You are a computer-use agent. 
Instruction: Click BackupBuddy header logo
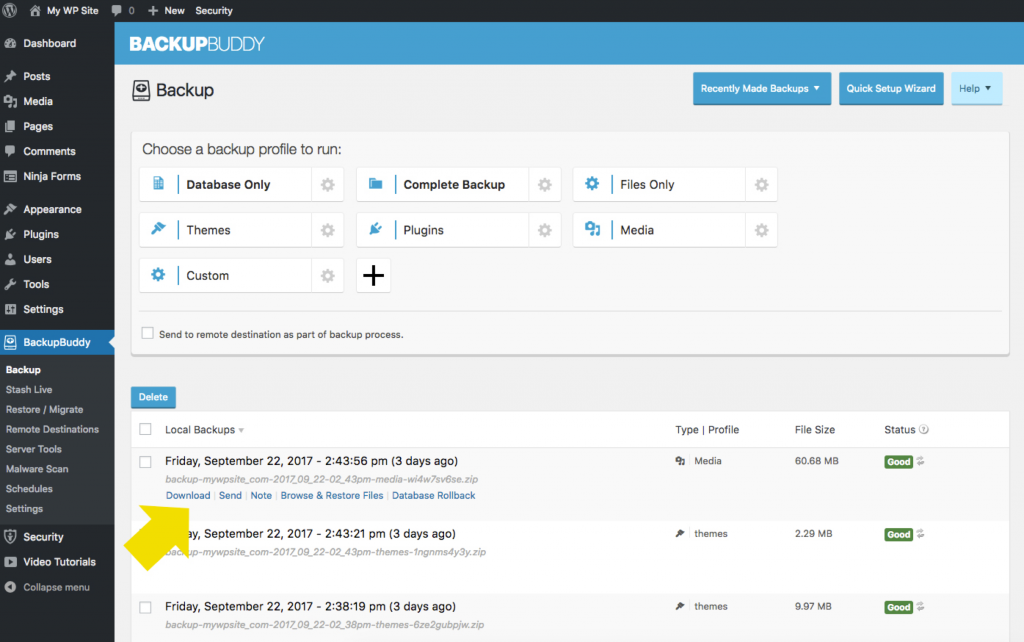pos(197,44)
